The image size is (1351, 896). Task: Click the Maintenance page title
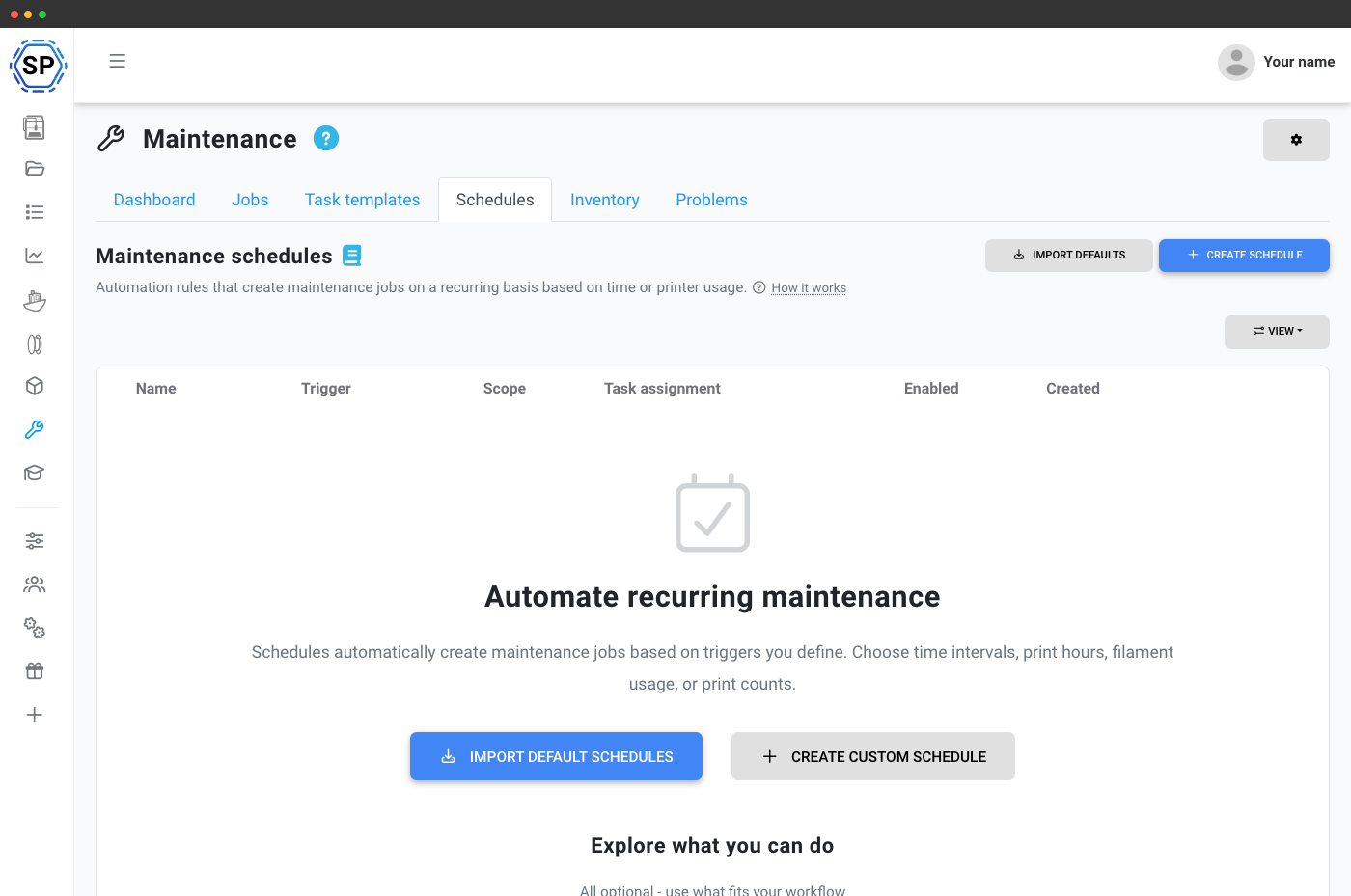220,139
